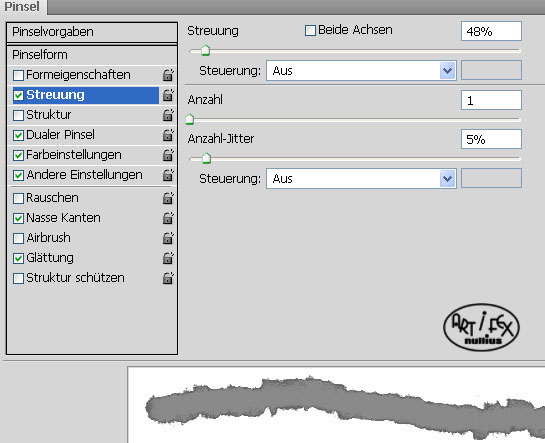
Task: Toggle the lock icon for Nasse Kanten
Action: [x=168, y=218]
